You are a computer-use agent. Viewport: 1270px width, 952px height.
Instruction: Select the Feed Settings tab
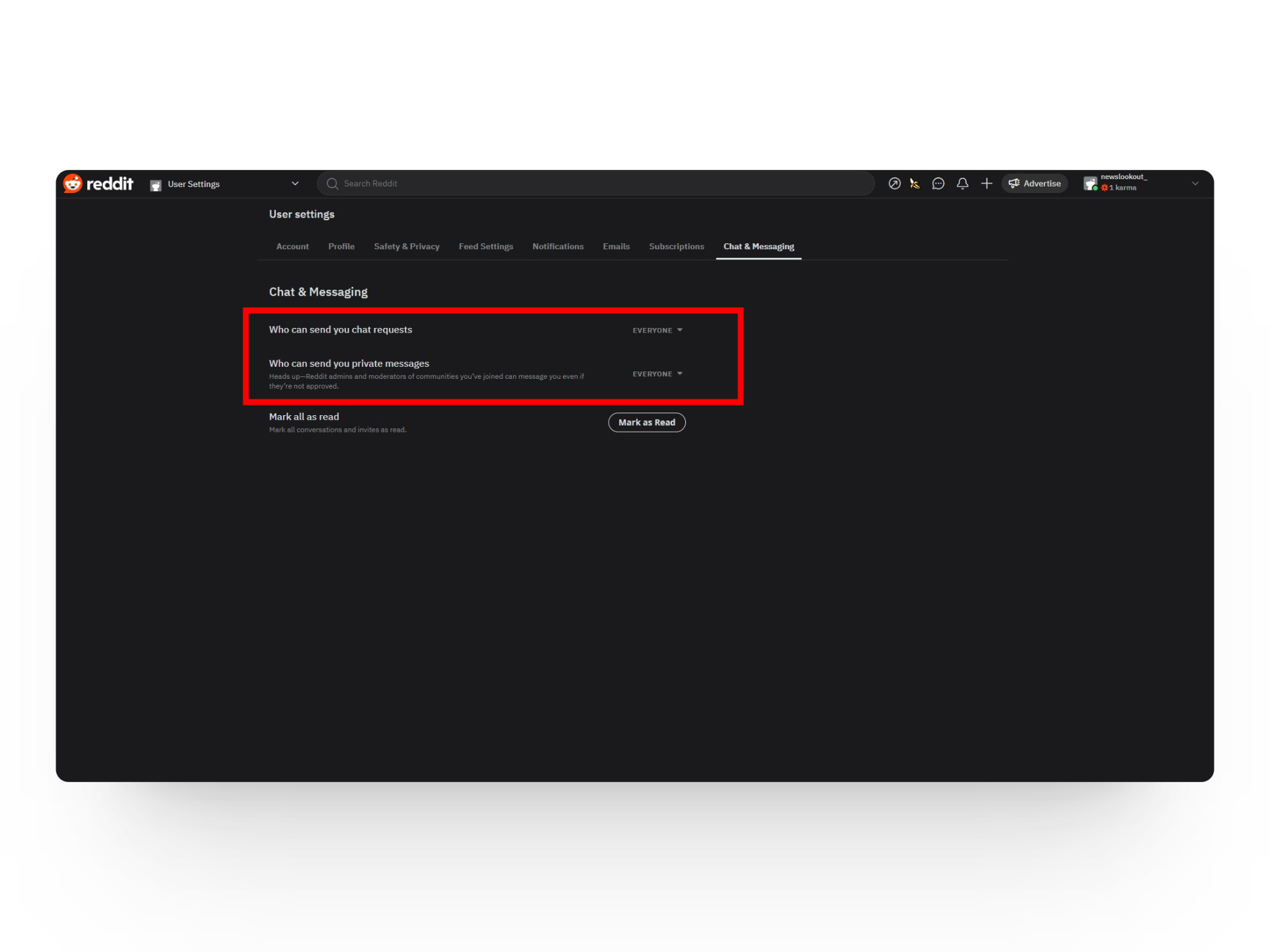click(486, 246)
